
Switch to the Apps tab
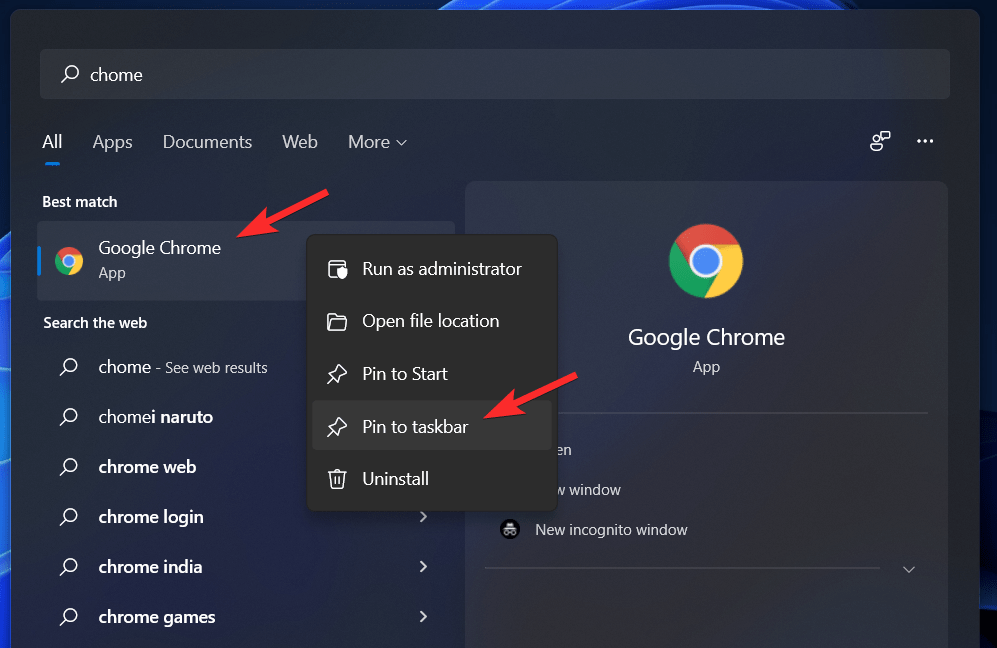tap(113, 142)
